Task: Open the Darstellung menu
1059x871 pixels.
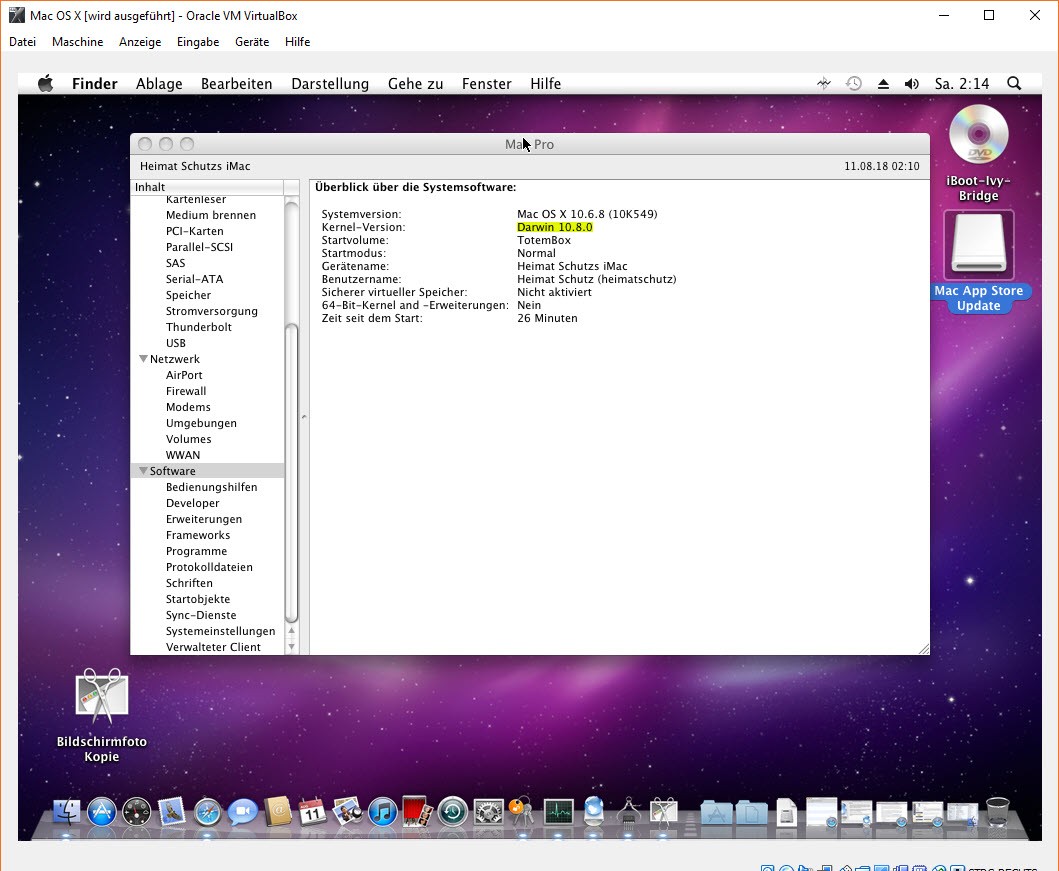Action: click(x=330, y=84)
